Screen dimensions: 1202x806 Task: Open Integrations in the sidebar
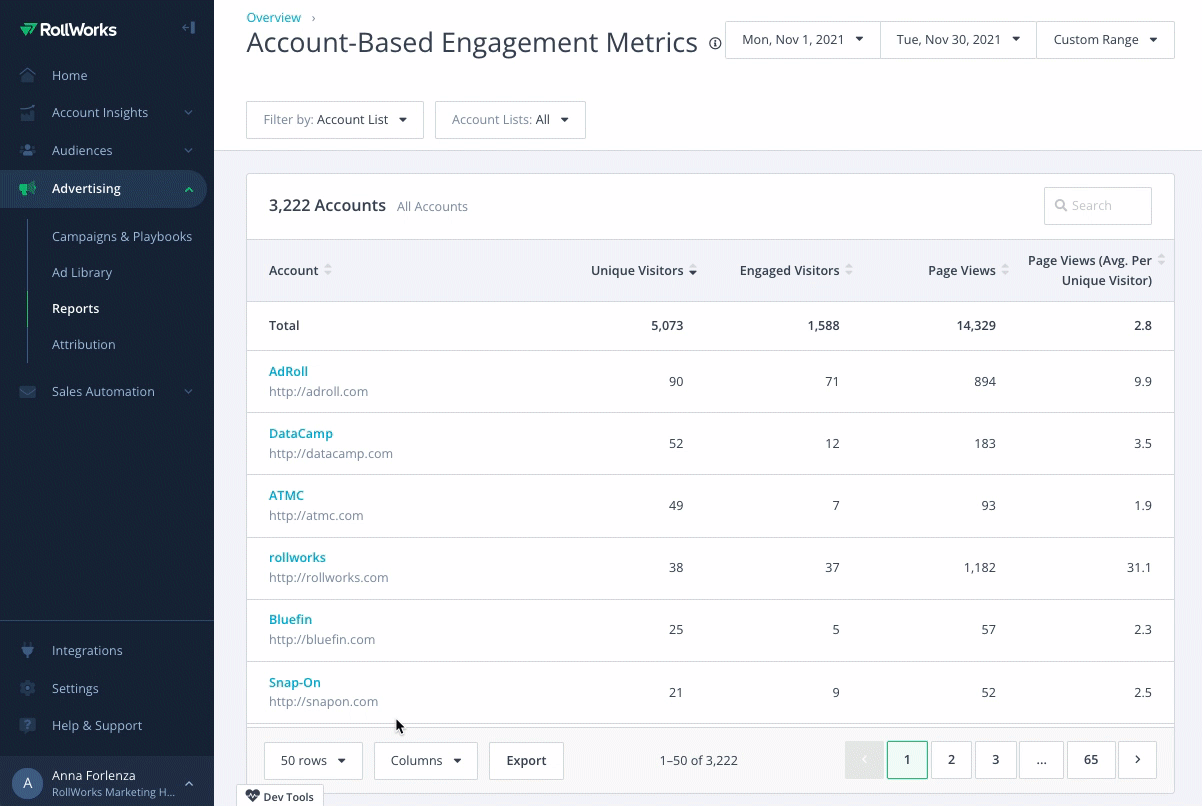pyautogui.click(x=87, y=651)
